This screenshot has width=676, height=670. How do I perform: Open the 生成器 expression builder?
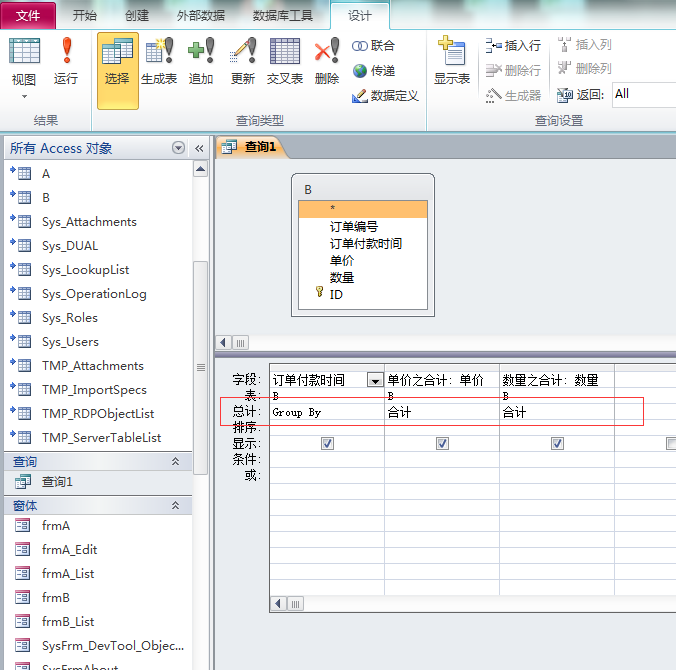[x=513, y=95]
